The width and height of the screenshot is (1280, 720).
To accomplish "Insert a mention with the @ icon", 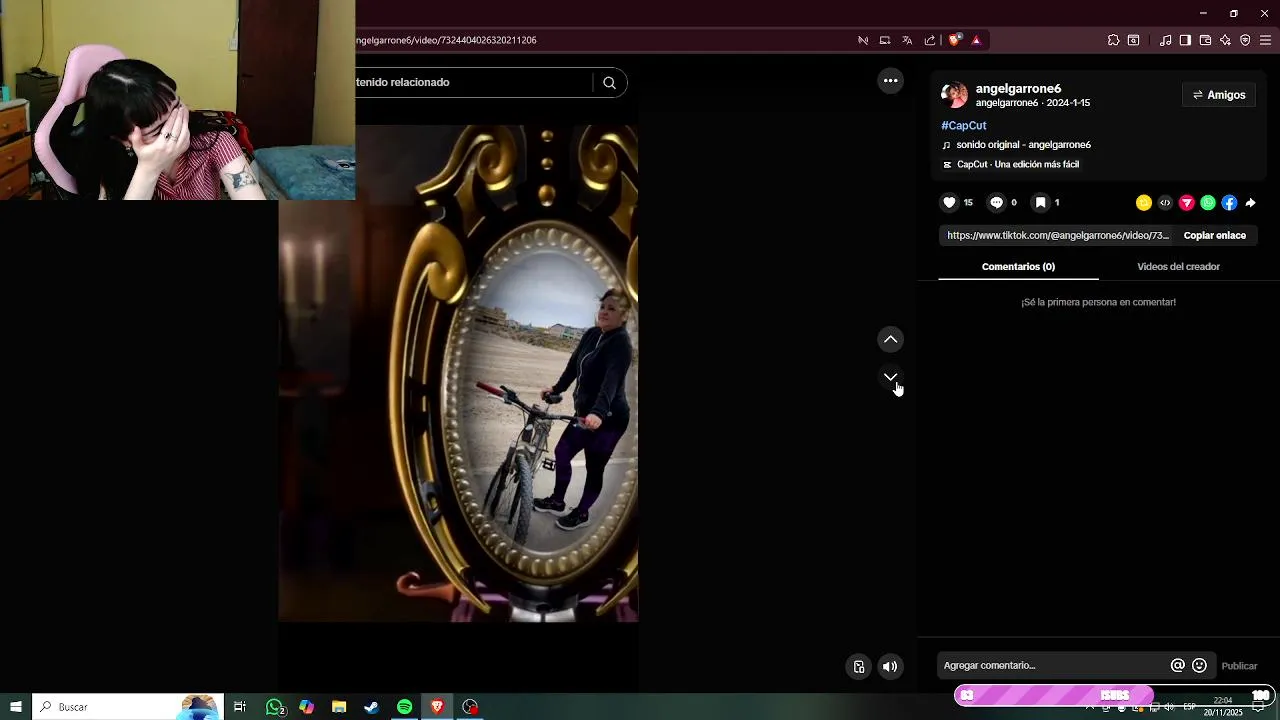I will (1178, 666).
